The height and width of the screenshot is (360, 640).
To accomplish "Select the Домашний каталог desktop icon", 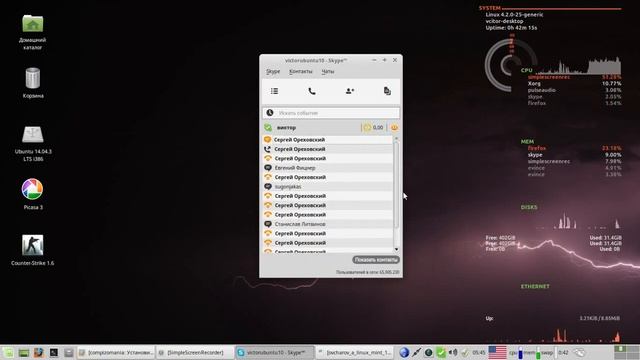I will [33, 32].
